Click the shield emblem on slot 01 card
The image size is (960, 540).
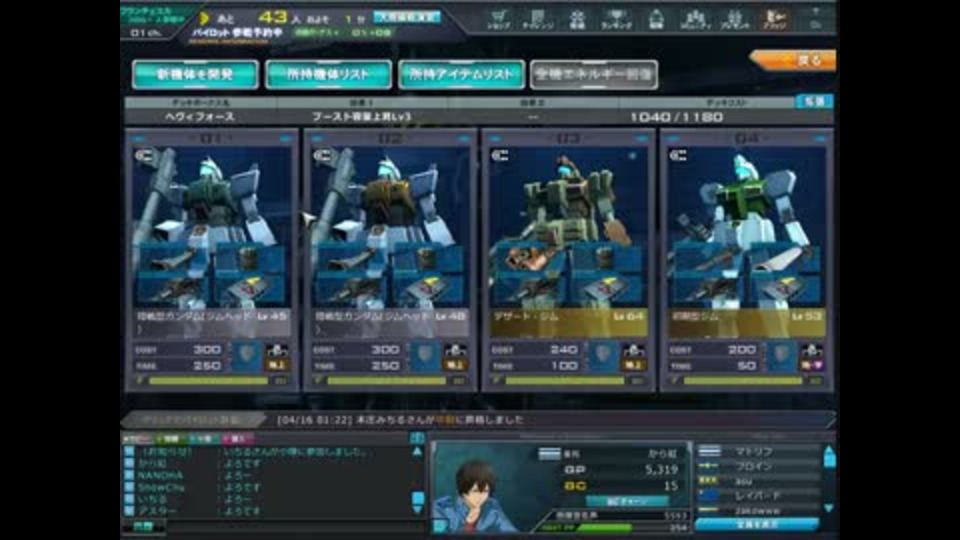(x=246, y=356)
